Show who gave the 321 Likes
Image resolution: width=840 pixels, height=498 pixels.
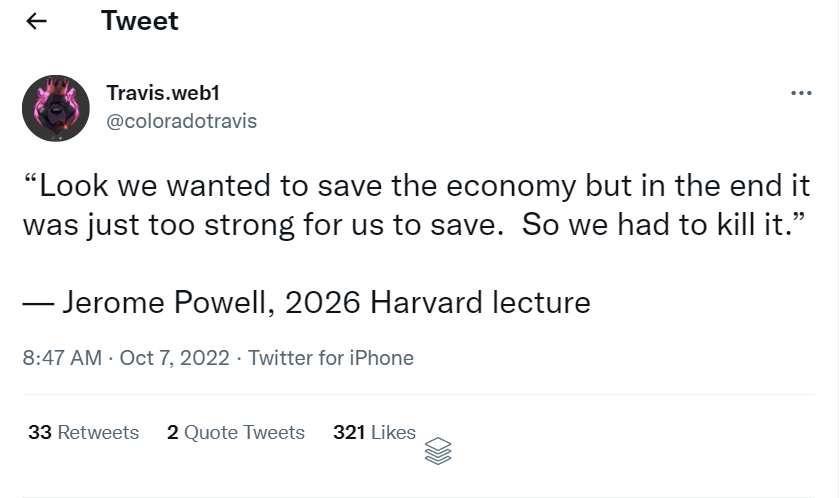374,432
